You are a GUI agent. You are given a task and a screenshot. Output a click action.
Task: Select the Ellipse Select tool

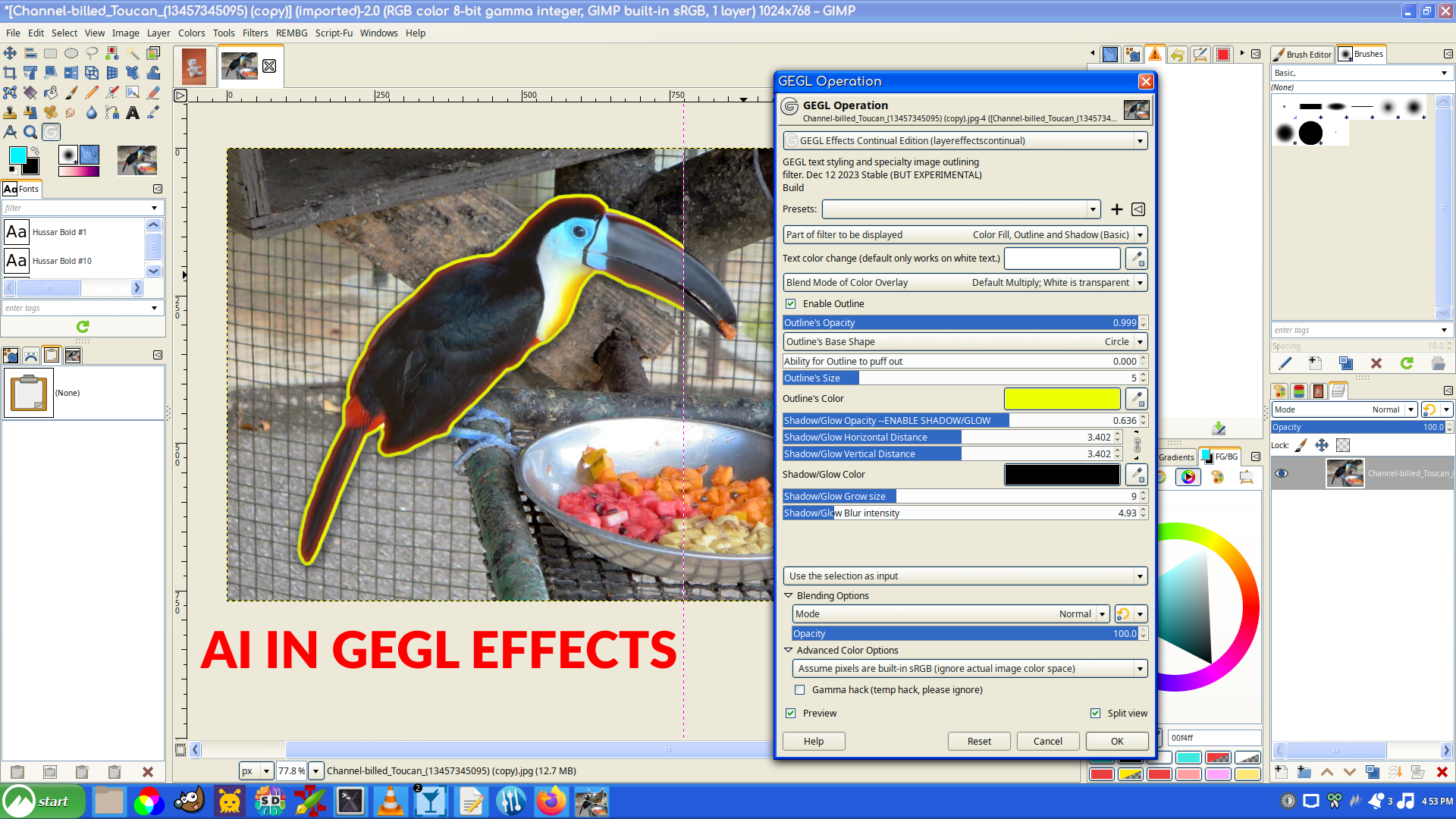coord(71,53)
